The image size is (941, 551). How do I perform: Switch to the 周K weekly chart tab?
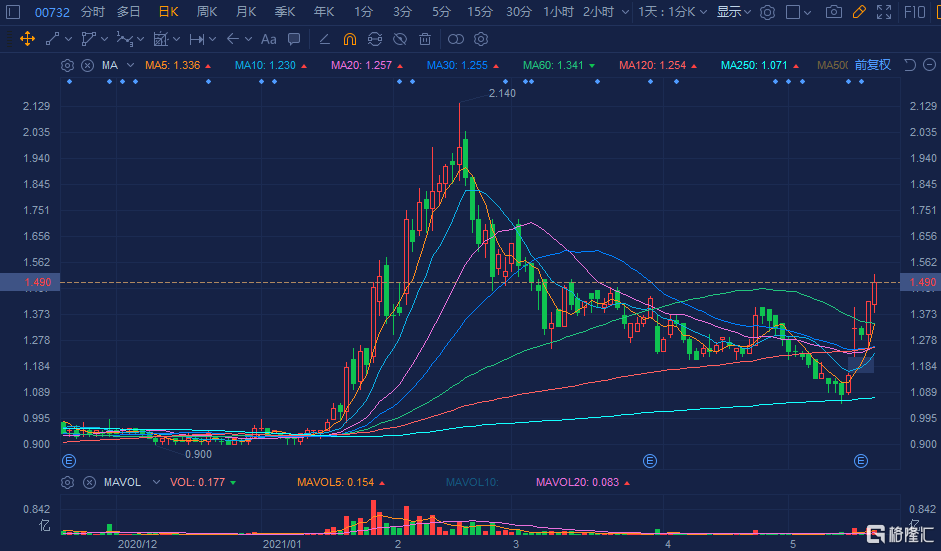pyautogui.click(x=207, y=12)
